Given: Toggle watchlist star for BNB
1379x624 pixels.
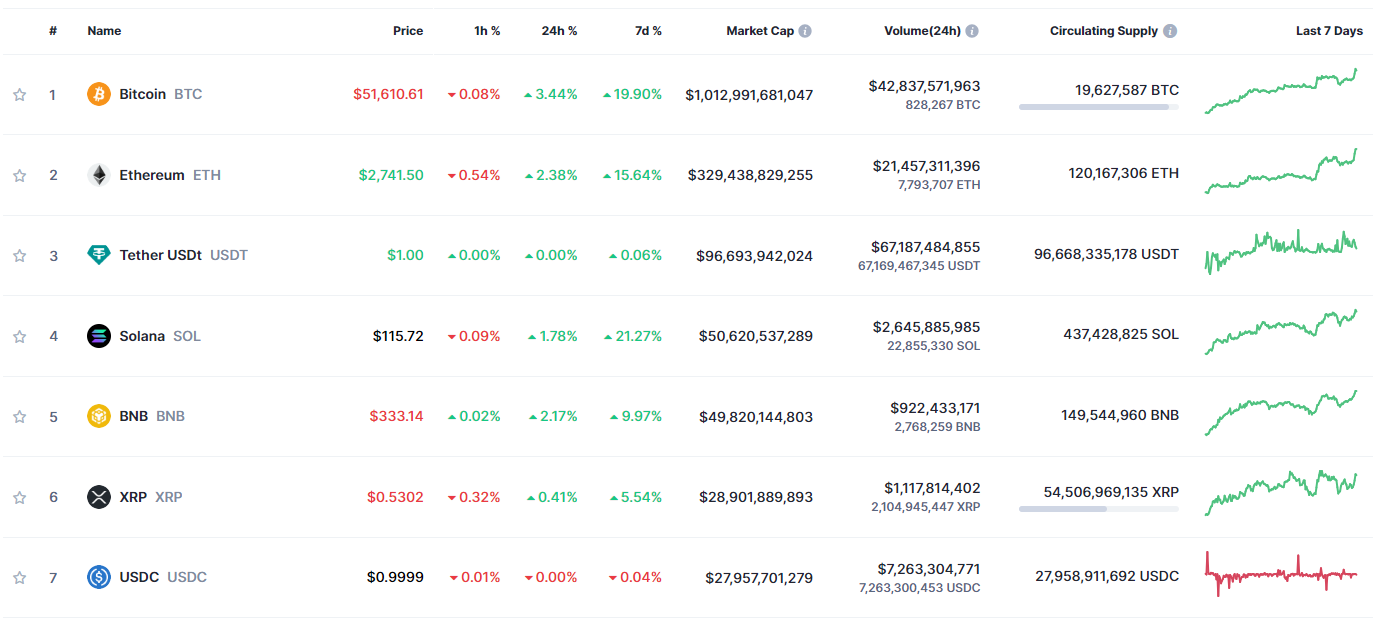Looking at the screenshot, I should click(x=19, y=417).
